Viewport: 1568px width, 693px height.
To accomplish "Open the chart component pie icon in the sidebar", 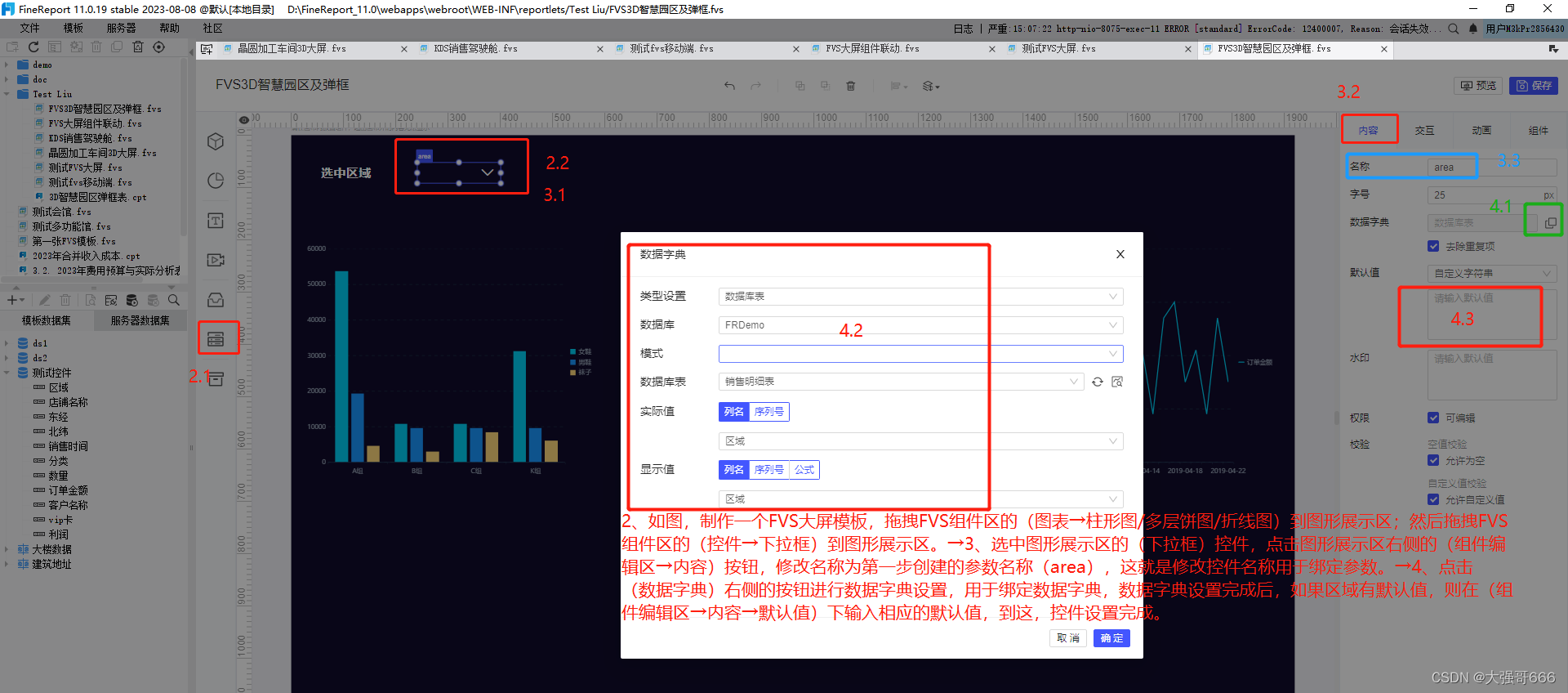I will coord(216,181).
